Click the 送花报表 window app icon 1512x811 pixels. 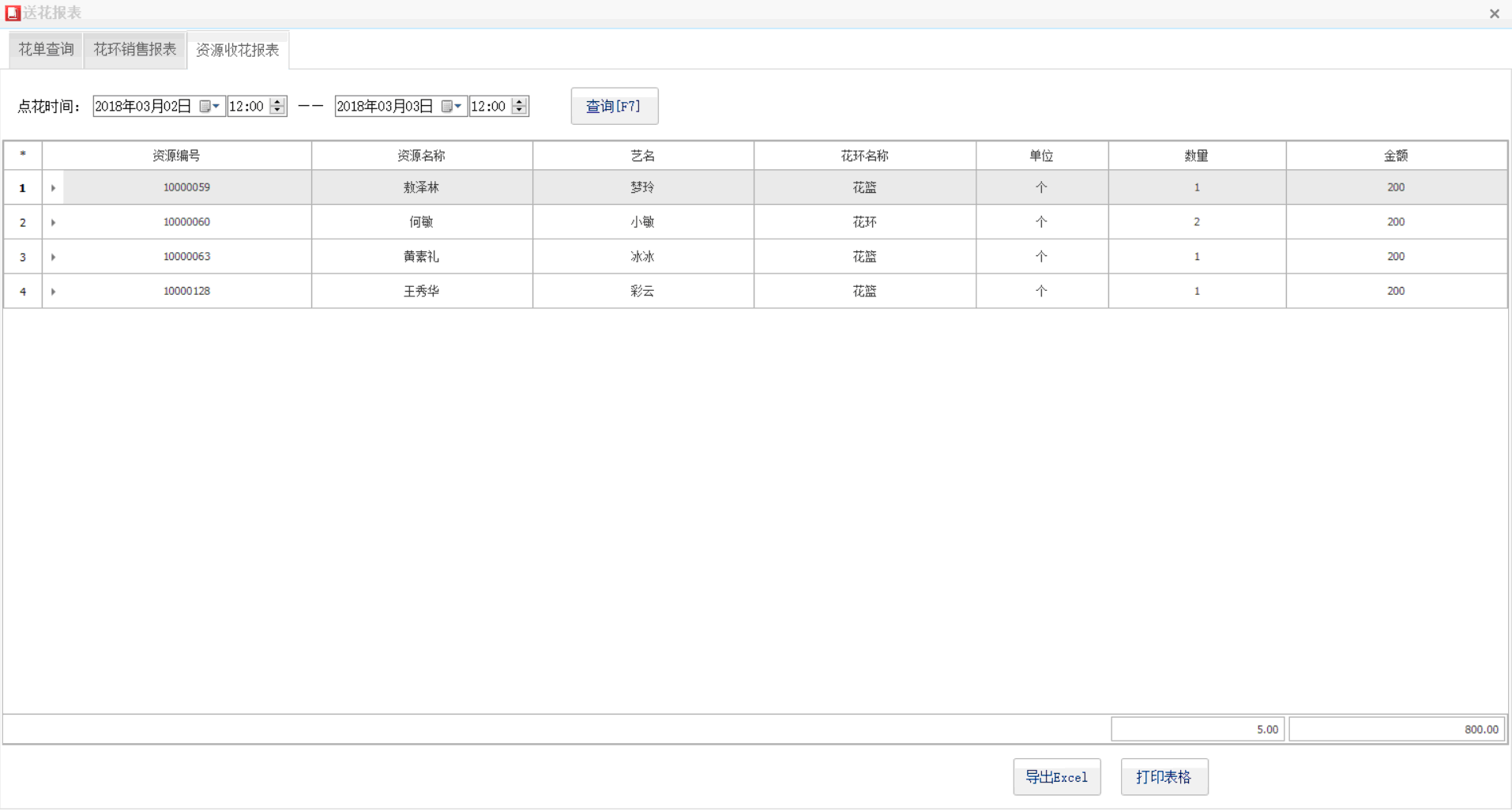pyautogui.click(x=13, y=13)
